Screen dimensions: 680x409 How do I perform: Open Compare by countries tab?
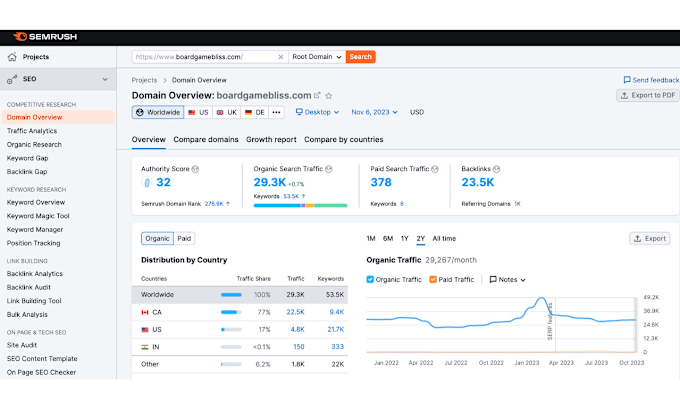click(x=343, y=140)
